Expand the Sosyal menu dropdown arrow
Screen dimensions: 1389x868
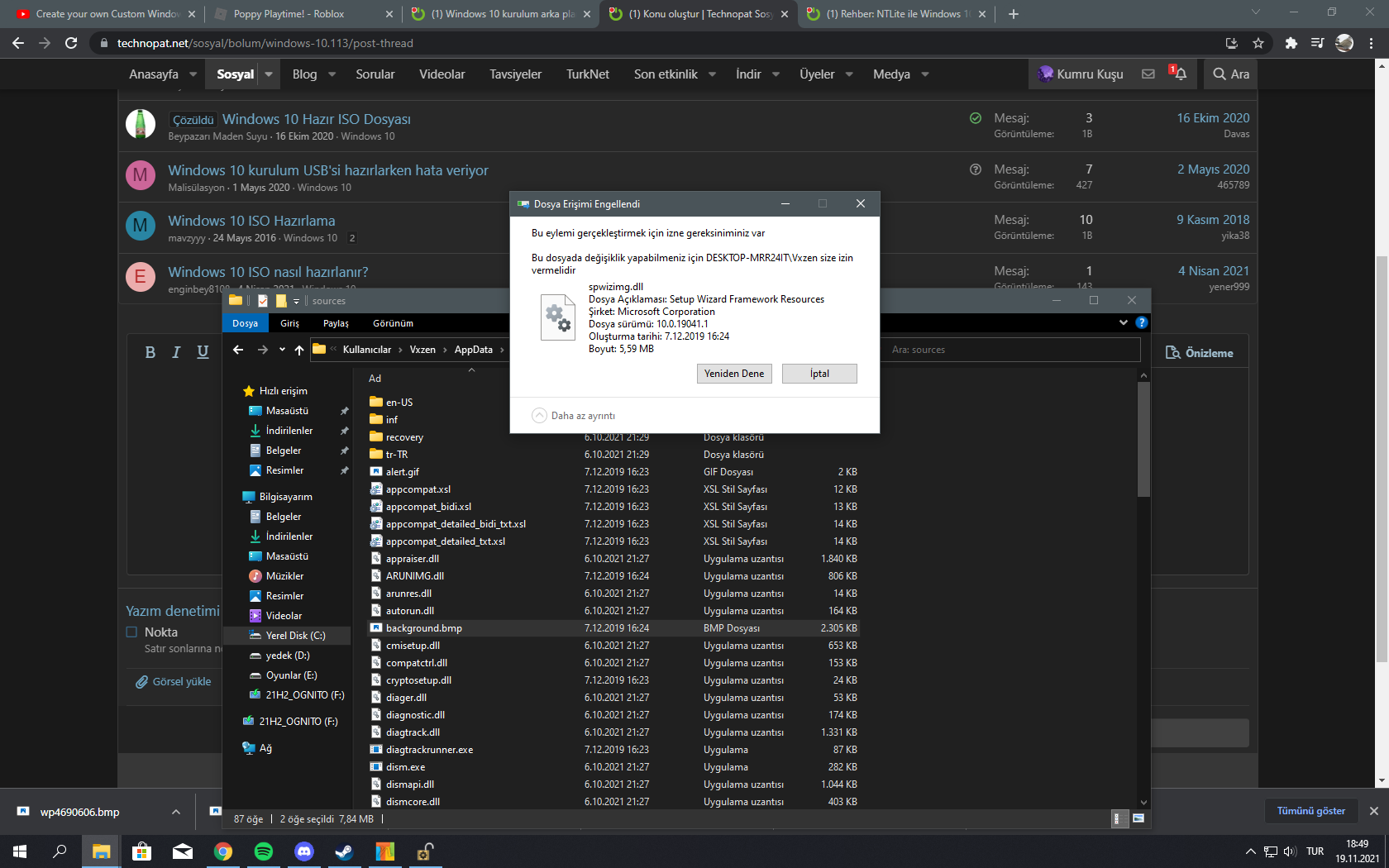(269, 74)
